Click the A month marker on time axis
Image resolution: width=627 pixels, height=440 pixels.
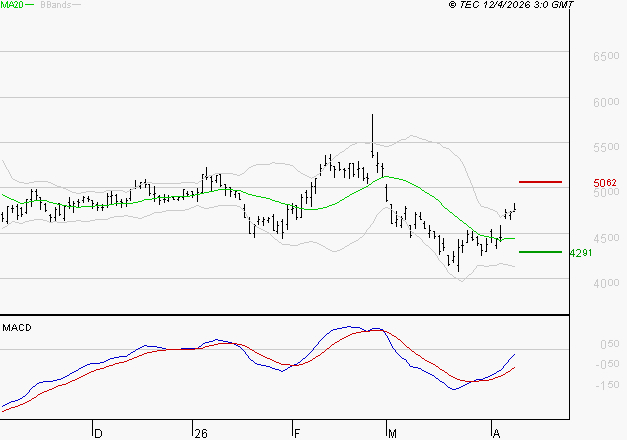coord(496,433)
